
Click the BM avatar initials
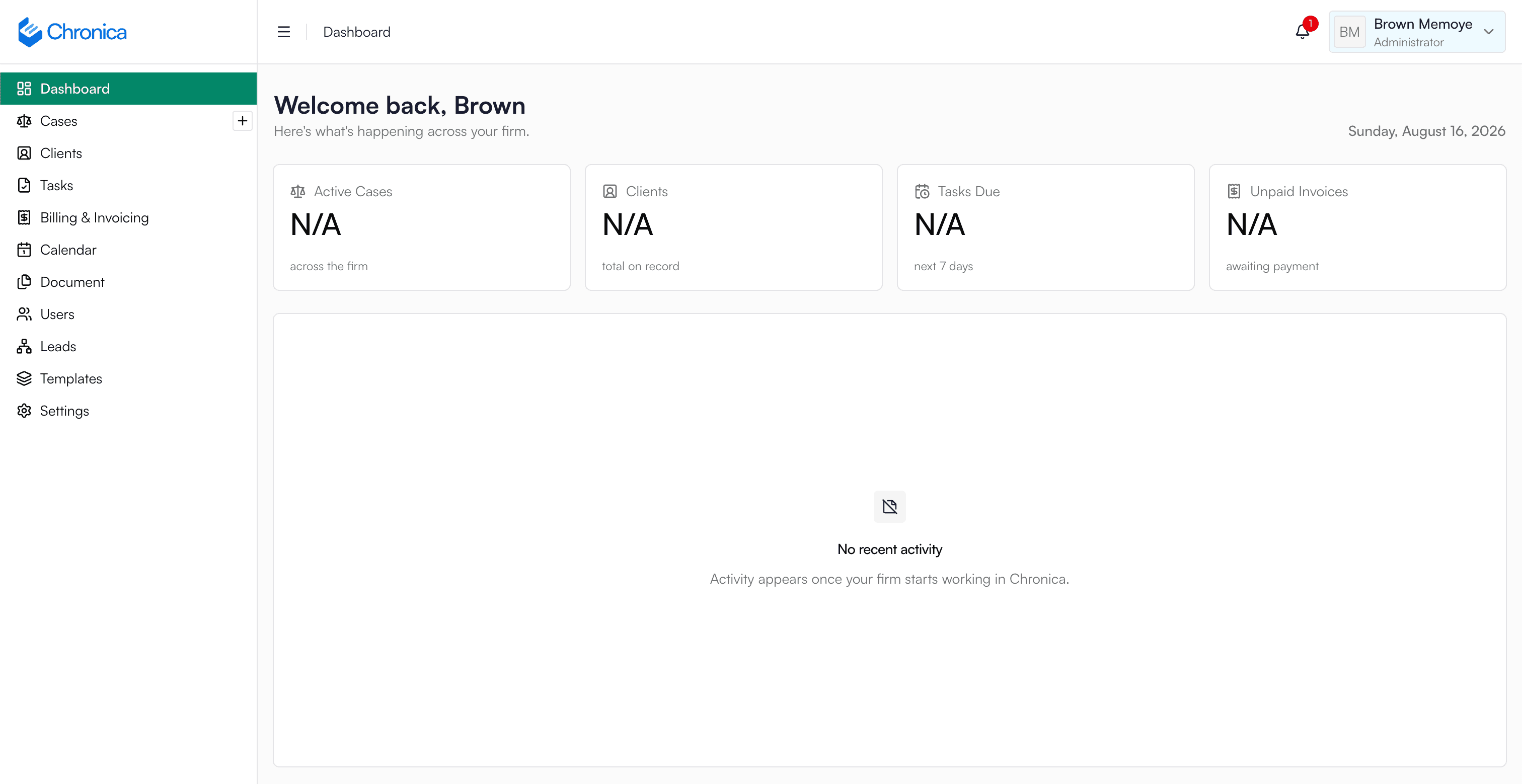pyautogui.click(x=1349, y=32)
